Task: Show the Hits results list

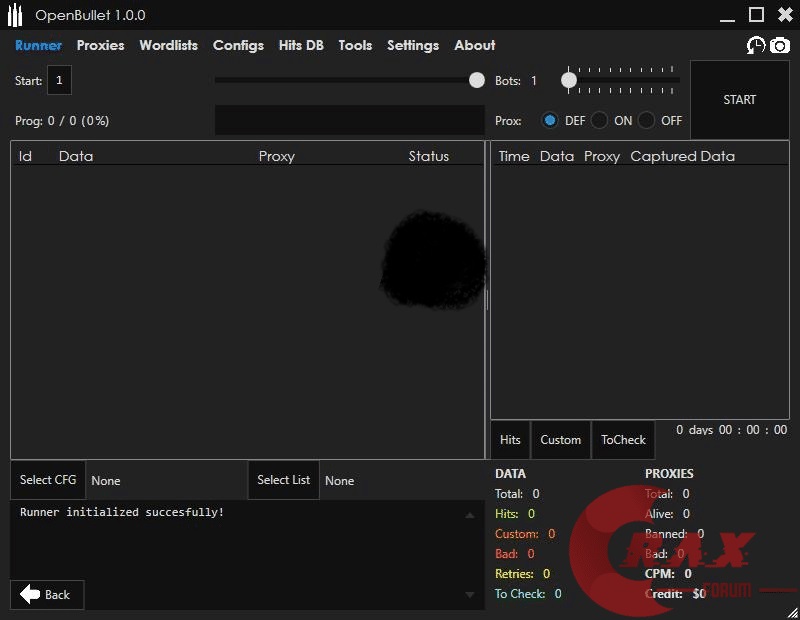Action: pos(510,439)
